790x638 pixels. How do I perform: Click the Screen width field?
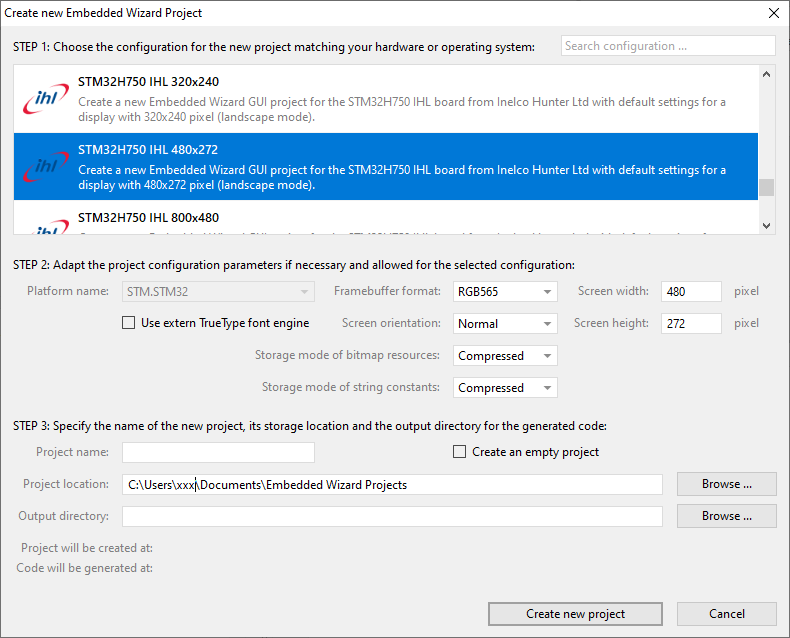(690, 292)
